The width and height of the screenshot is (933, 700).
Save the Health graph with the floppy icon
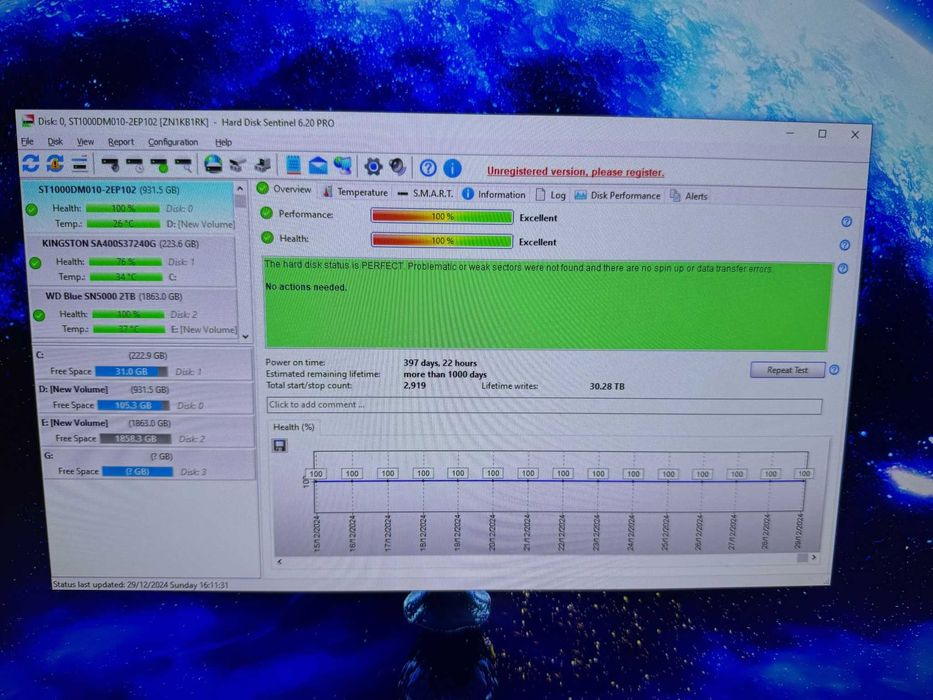[279, 445]
